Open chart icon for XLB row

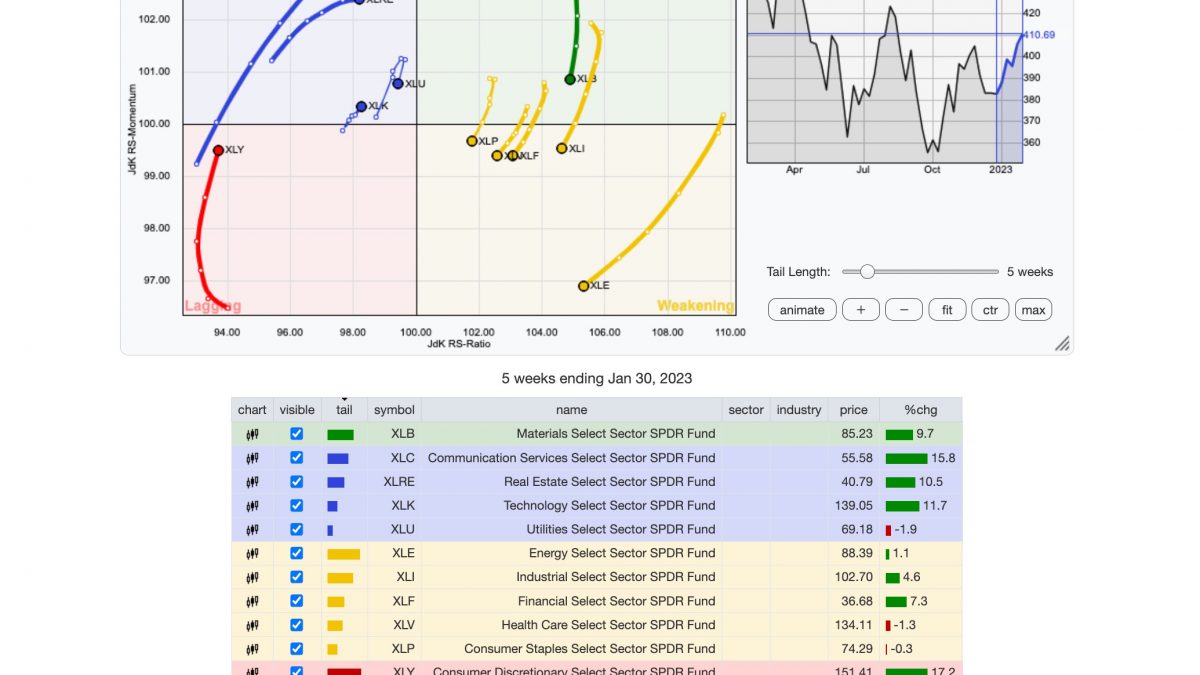[x=252, y=434]
